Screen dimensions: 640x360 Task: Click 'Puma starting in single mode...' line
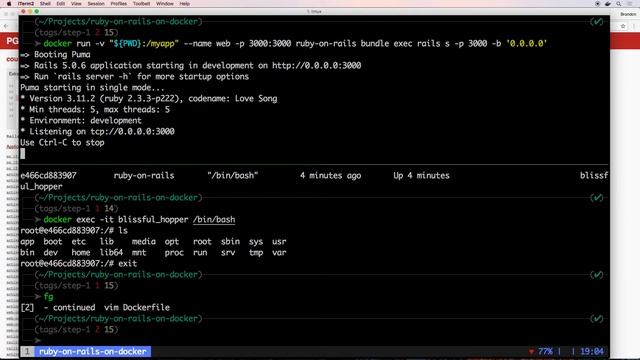(x=92, y=88)
